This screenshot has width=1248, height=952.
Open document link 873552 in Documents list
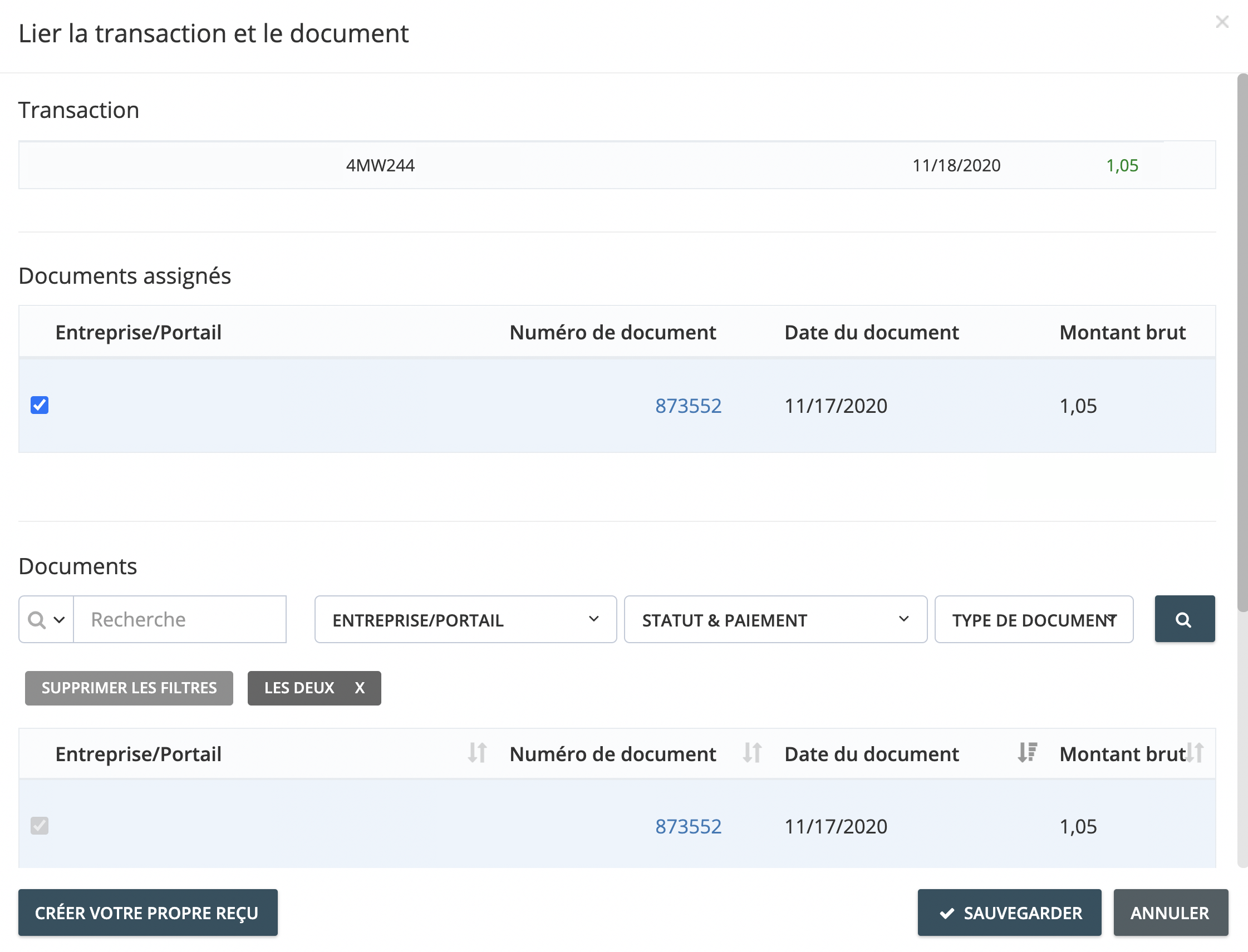[688, 826]
